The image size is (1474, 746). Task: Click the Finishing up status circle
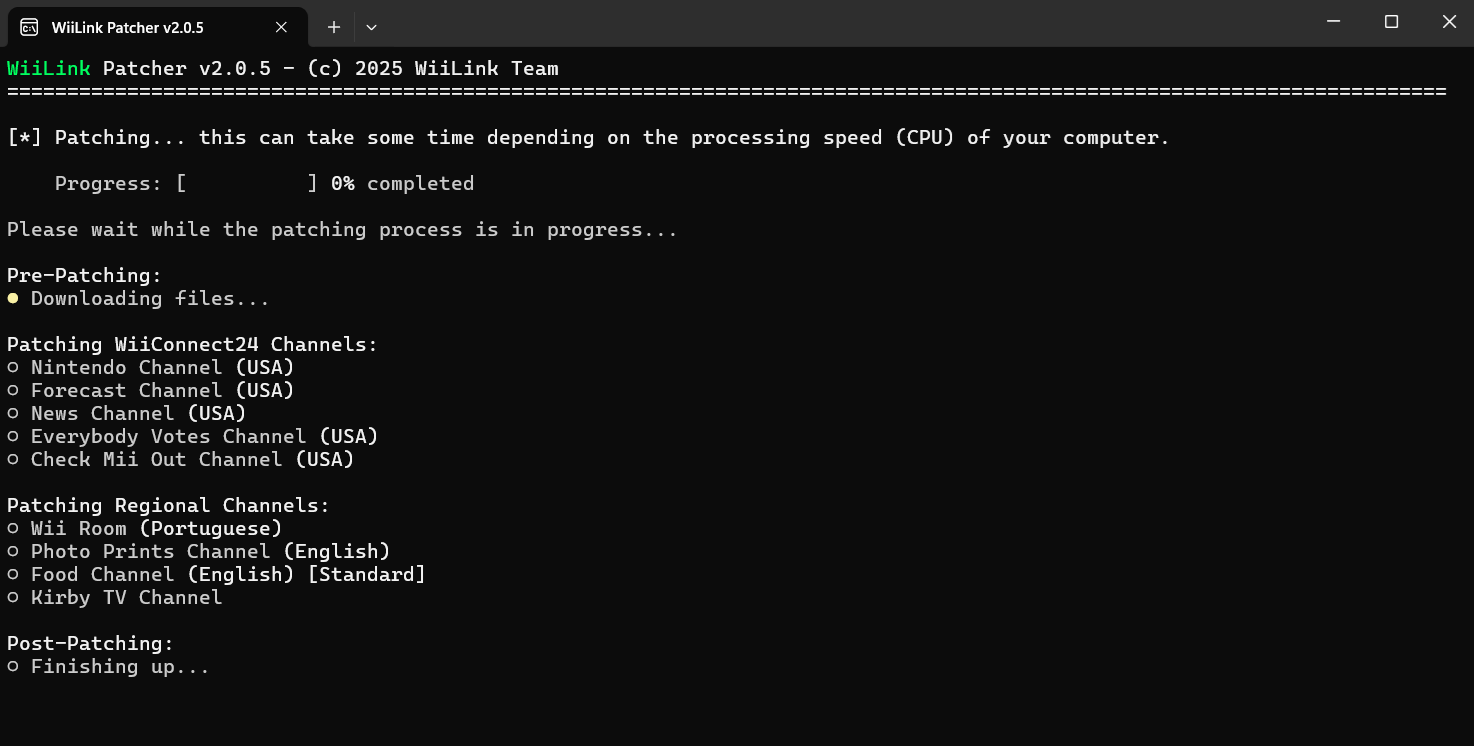click(x=13, y=667)
